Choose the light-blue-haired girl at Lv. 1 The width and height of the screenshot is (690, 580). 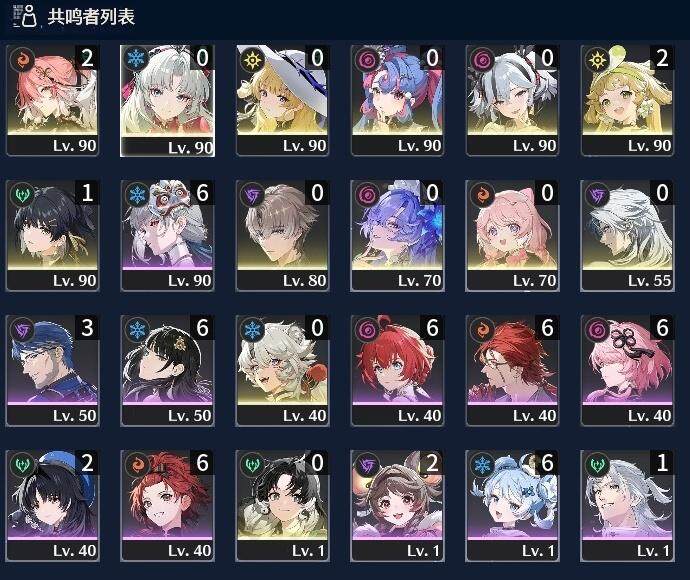pyautogui.click(x=512, y=506)
